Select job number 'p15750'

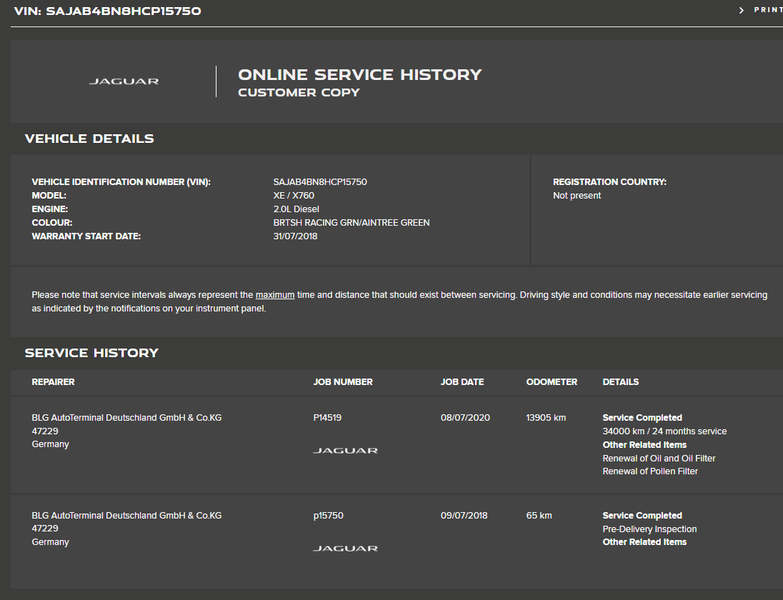(x=329, y=516)
